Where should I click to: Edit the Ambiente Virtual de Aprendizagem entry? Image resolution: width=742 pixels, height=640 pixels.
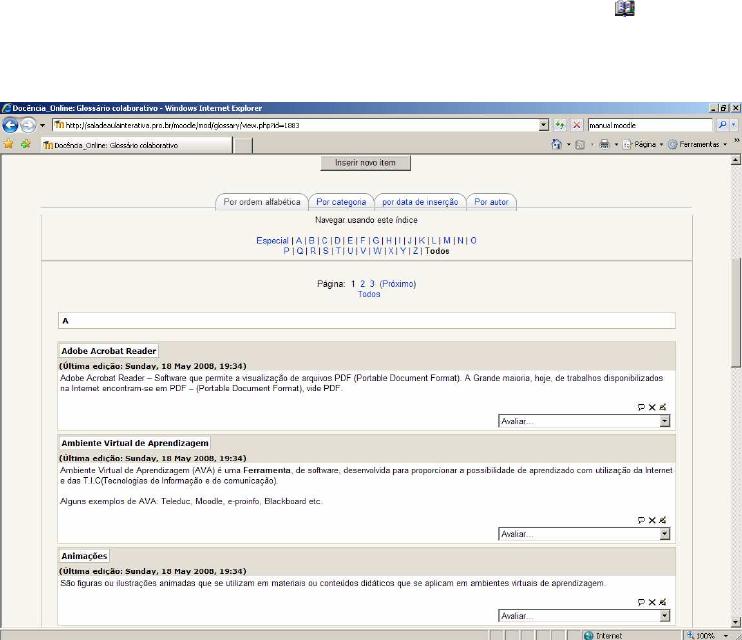[x=663, y=520]
